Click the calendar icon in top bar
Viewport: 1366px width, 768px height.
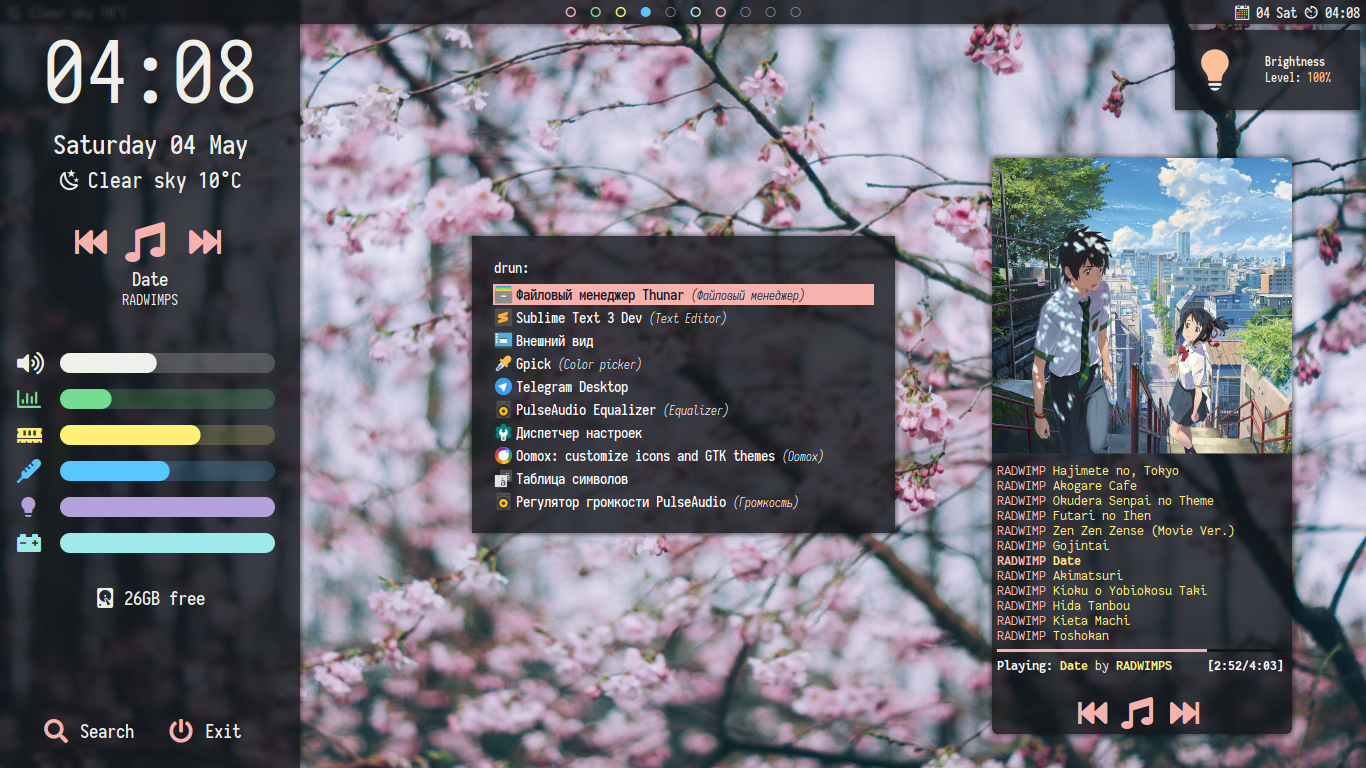pyautogui.click(x=1242, y=13)
